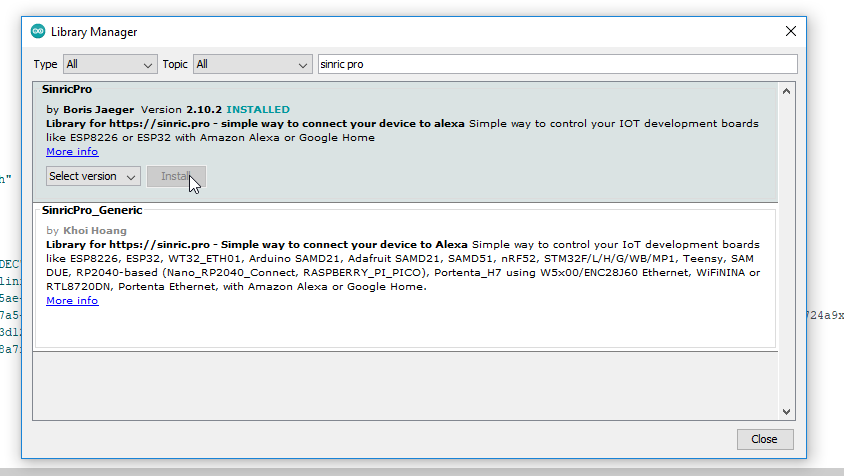
Task: Open the Type filter dropdown
Action: click(110, 64)
